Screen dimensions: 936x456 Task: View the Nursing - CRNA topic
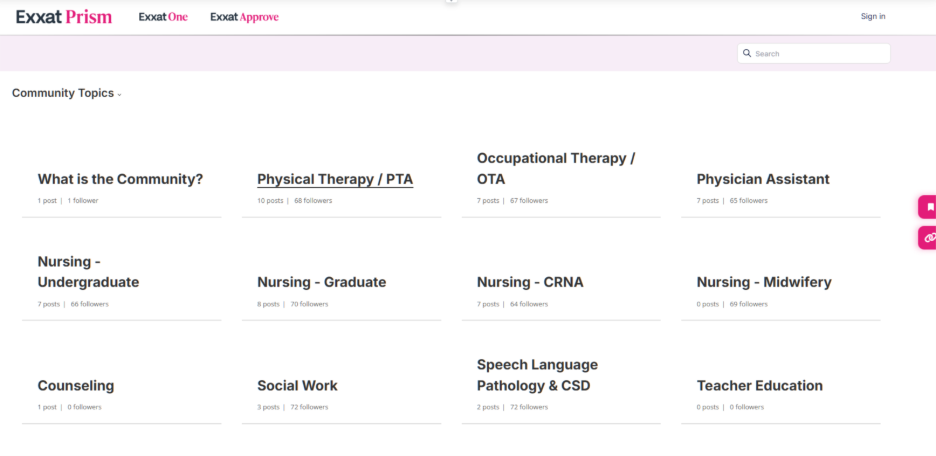pos(530,282)
